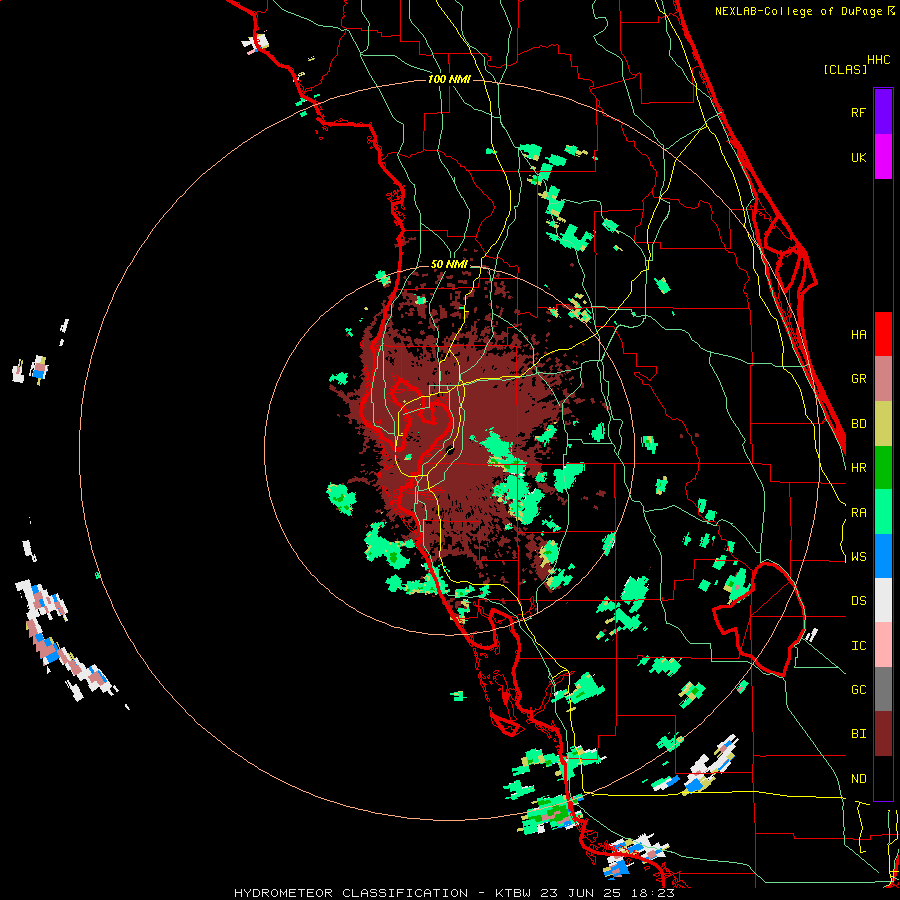The image size is (900, 900).
Task: Click the "[CLAS]" legend heading
Action: [x=845, y=69]
